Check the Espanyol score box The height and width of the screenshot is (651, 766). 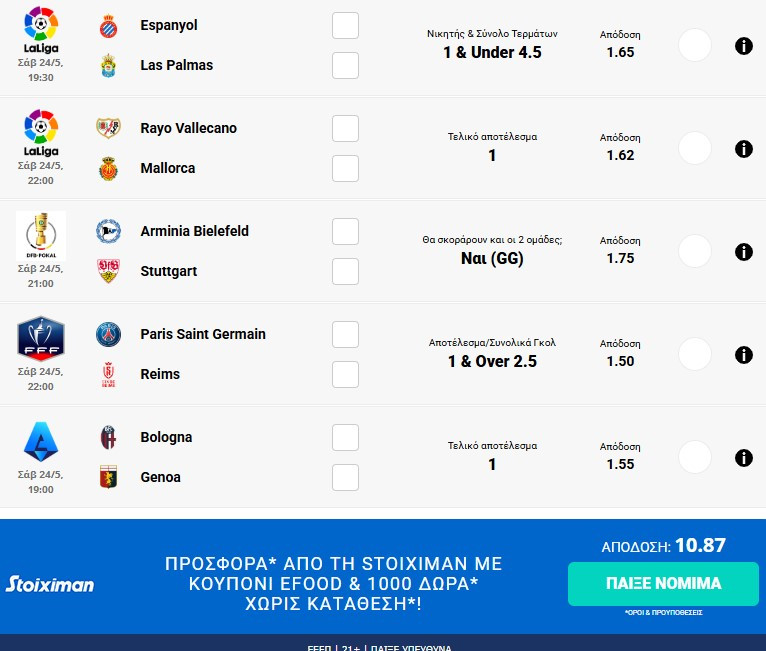click(345, 25)
